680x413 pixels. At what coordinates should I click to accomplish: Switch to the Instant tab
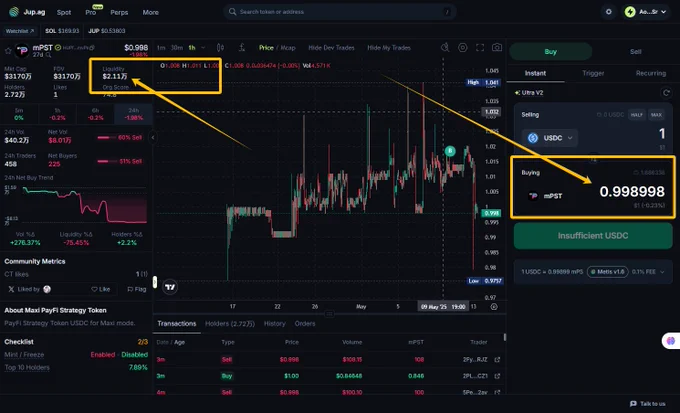535,73
